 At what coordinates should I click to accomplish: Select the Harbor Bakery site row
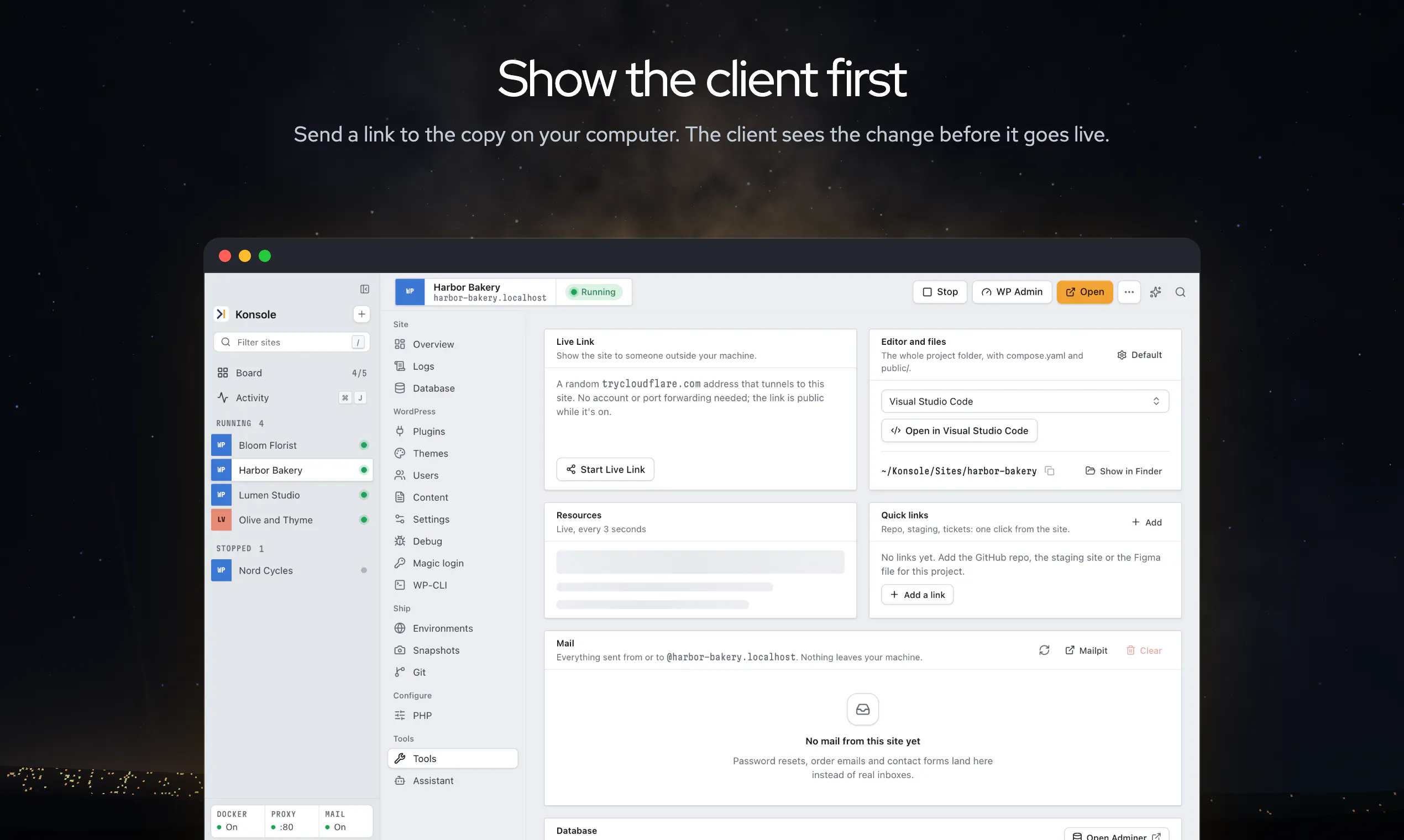point(291,470)
